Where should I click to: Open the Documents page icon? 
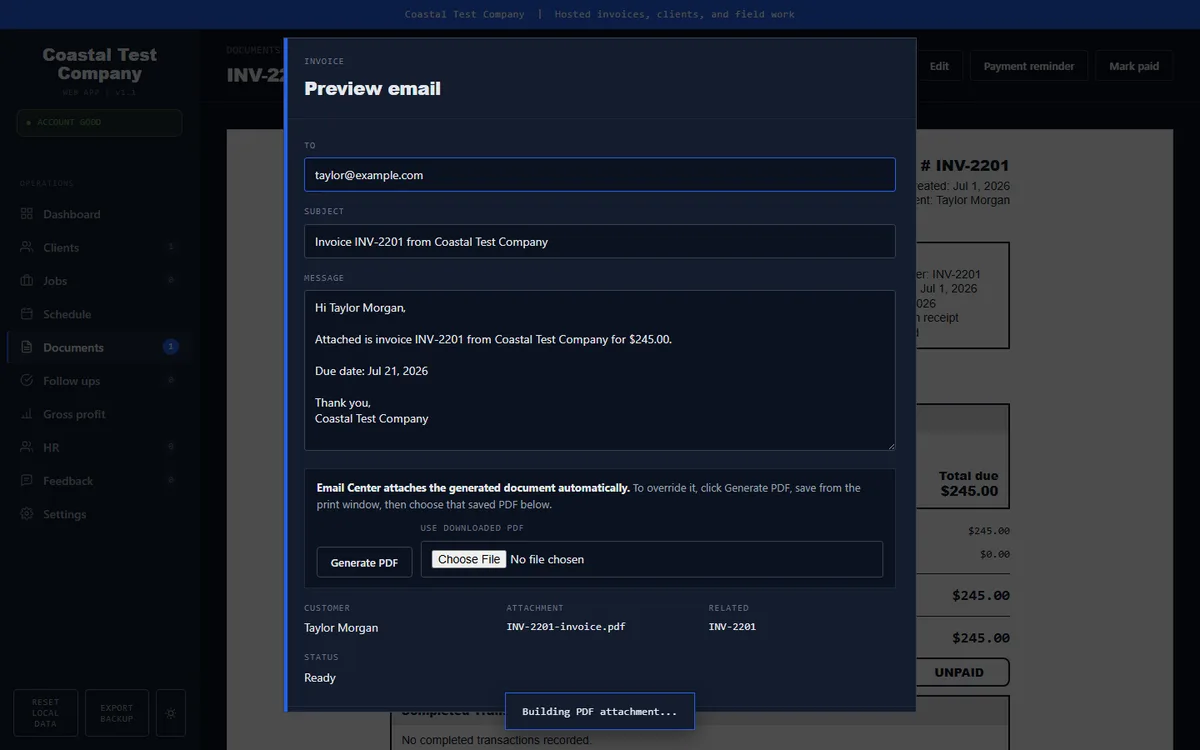[x=27, y=347]
